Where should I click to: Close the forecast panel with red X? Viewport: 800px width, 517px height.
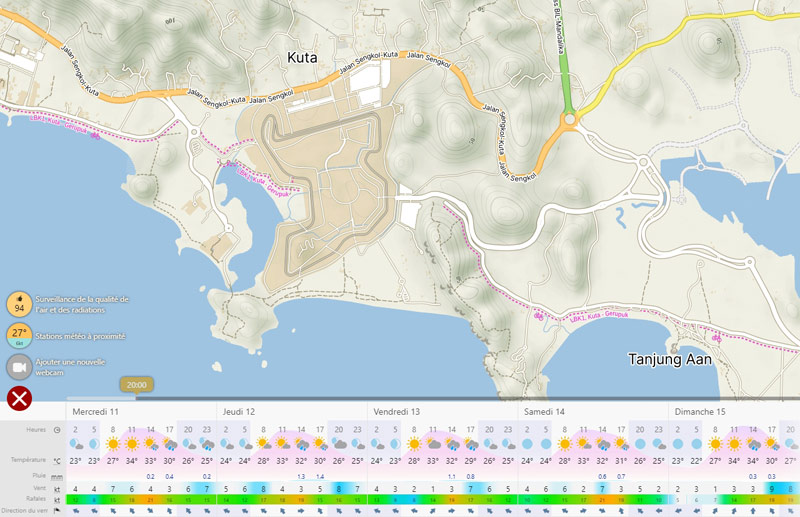coord(19,398)
